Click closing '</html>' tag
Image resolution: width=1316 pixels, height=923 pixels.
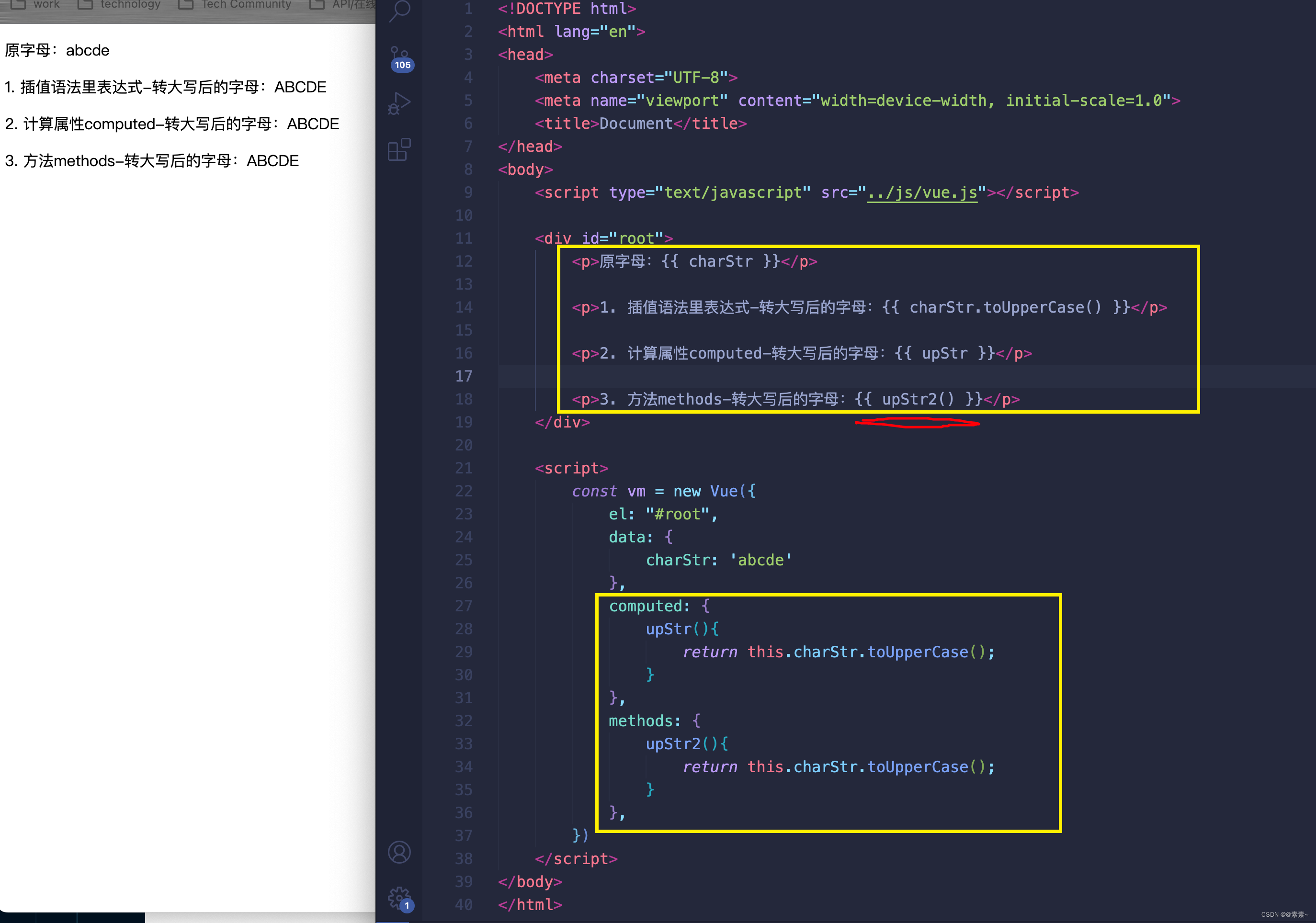click(x=530, y=905)
